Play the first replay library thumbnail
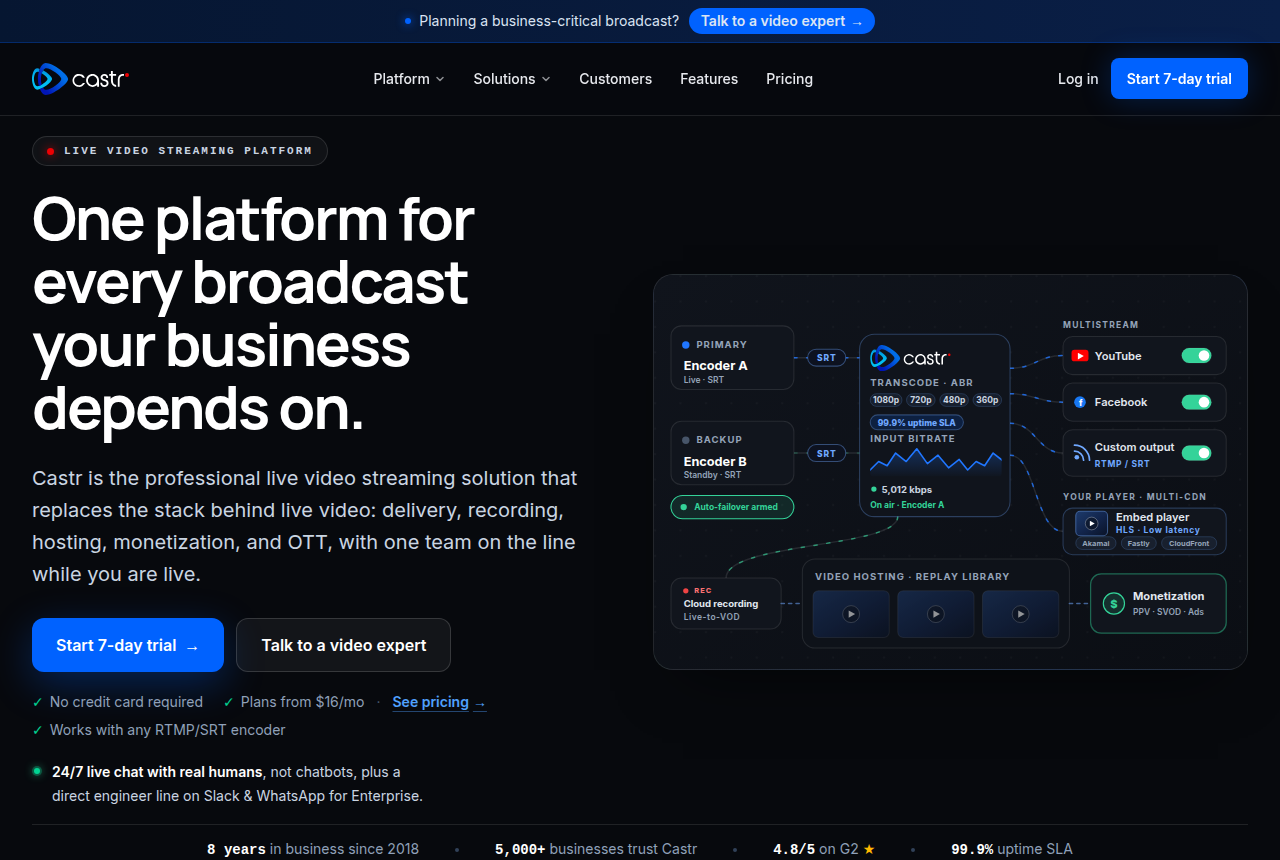The width and height of the screenshot is (1280, 860). click(x=851, y=614)
